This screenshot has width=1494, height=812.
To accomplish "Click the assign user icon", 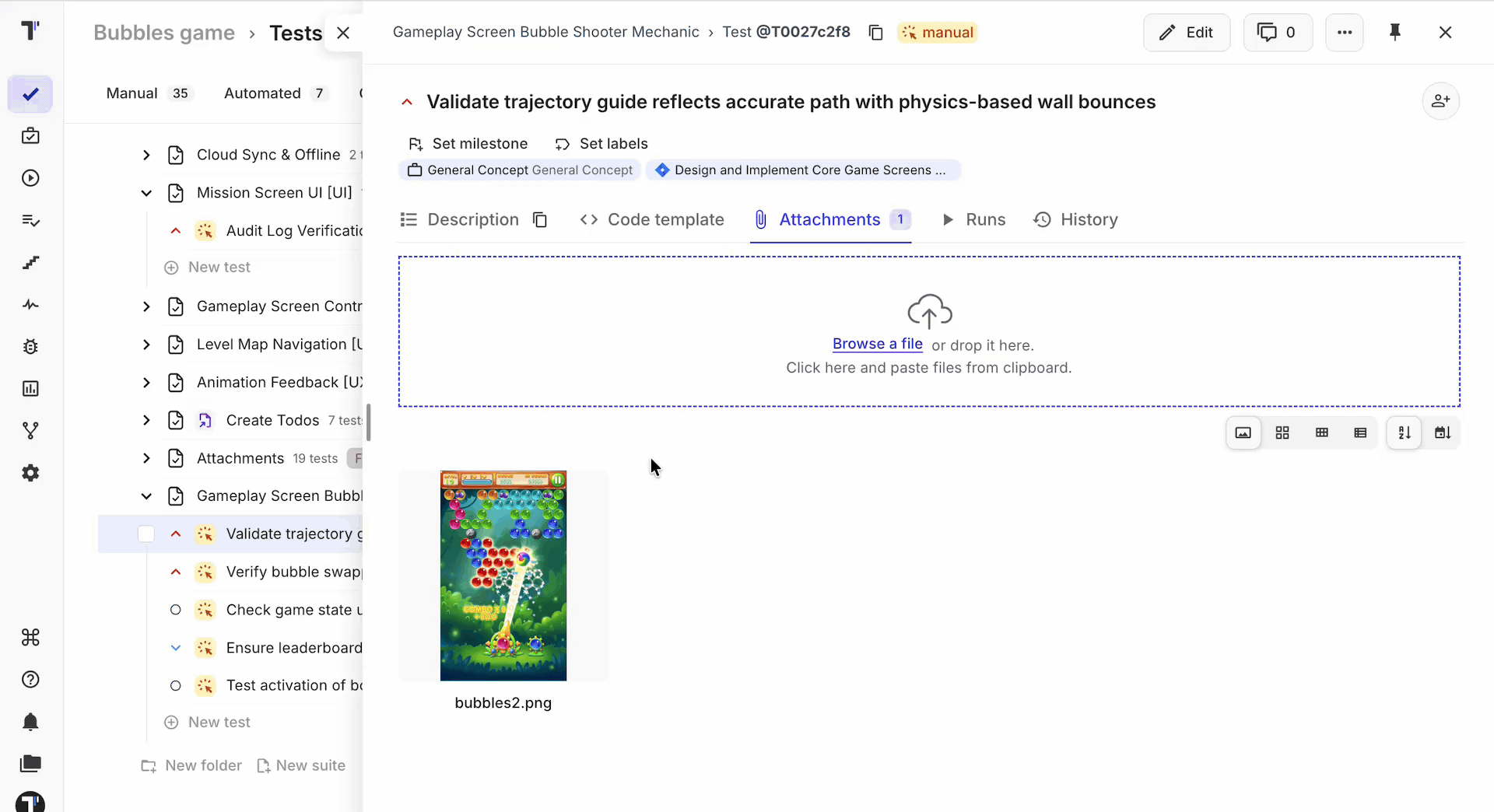I will point(1441,101).
